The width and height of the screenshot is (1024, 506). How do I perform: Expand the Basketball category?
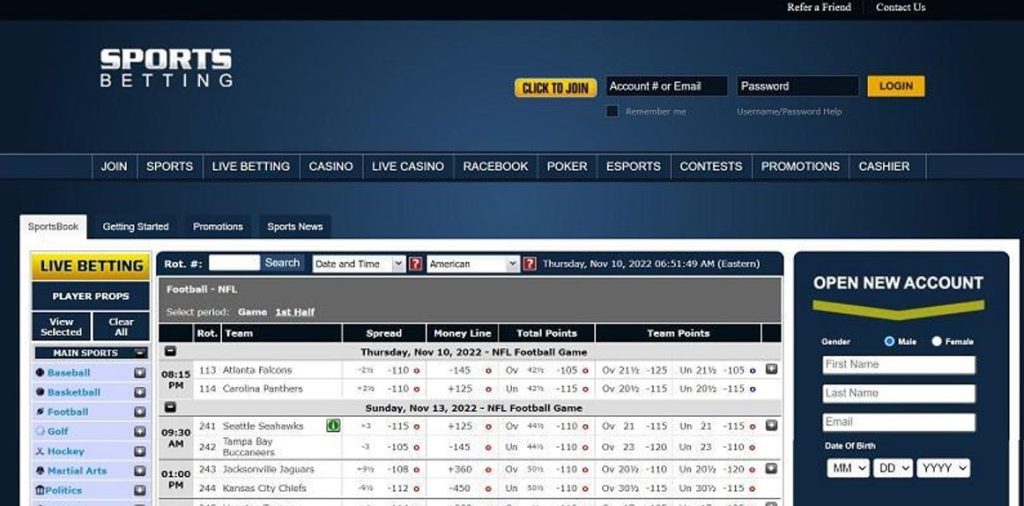click(140, 392)
